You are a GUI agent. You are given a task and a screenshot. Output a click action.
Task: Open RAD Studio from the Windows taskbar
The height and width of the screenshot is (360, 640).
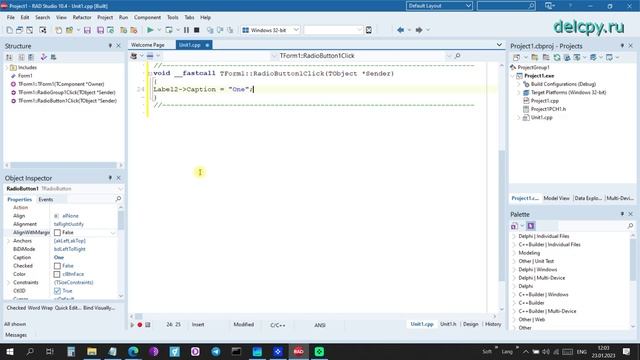click(x=299, y=351)
